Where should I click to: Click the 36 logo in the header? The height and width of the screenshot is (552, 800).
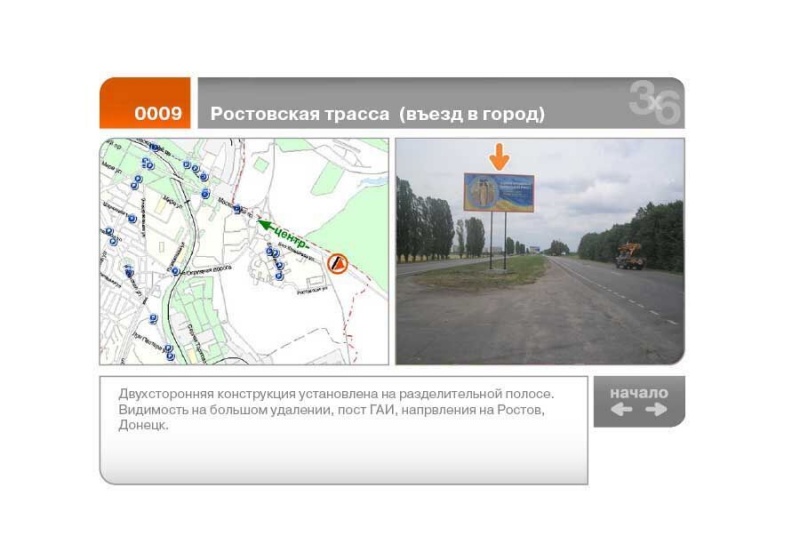[x=655, y=102]
